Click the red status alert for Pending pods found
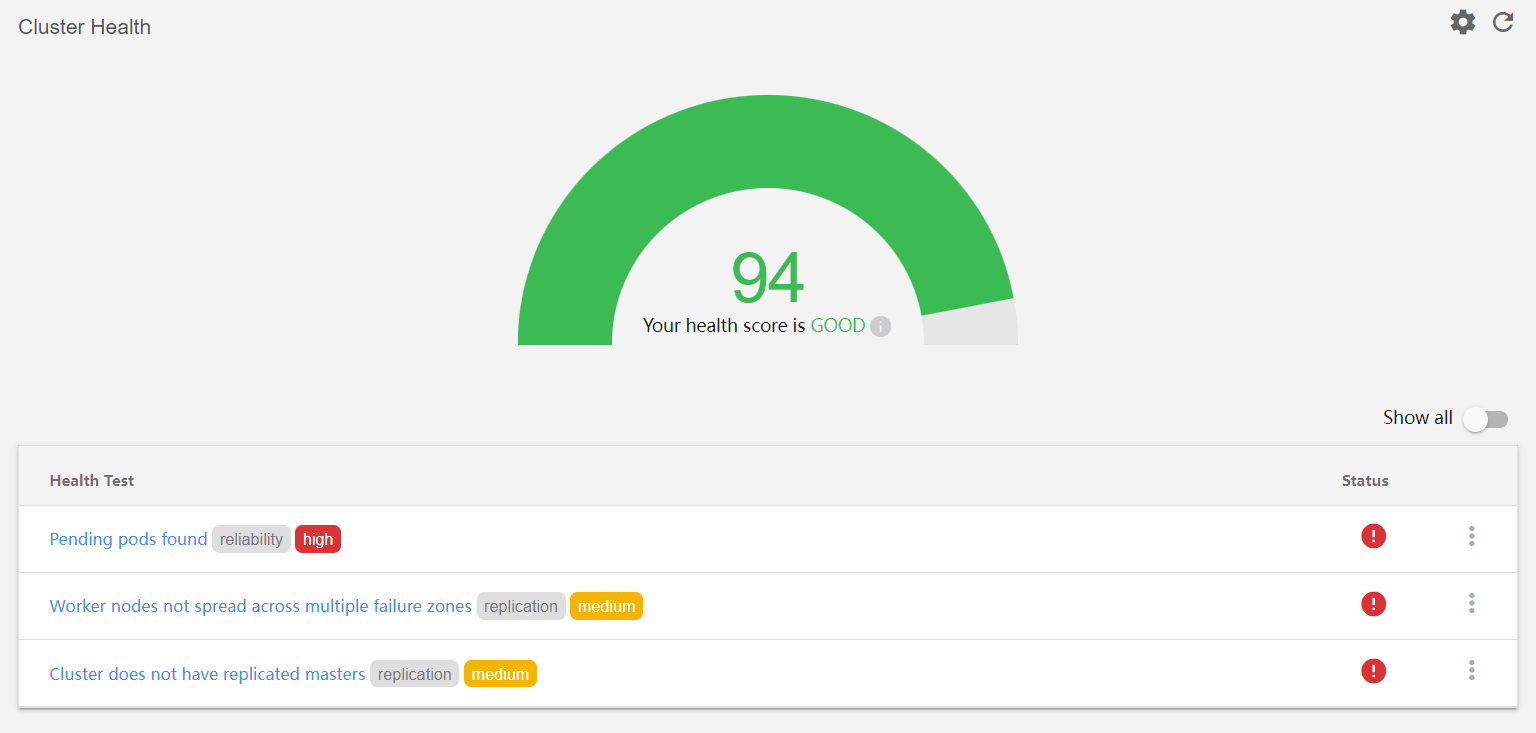Image resolution: width=1536 pixels, height=733 pixels. click(1373, 536)
